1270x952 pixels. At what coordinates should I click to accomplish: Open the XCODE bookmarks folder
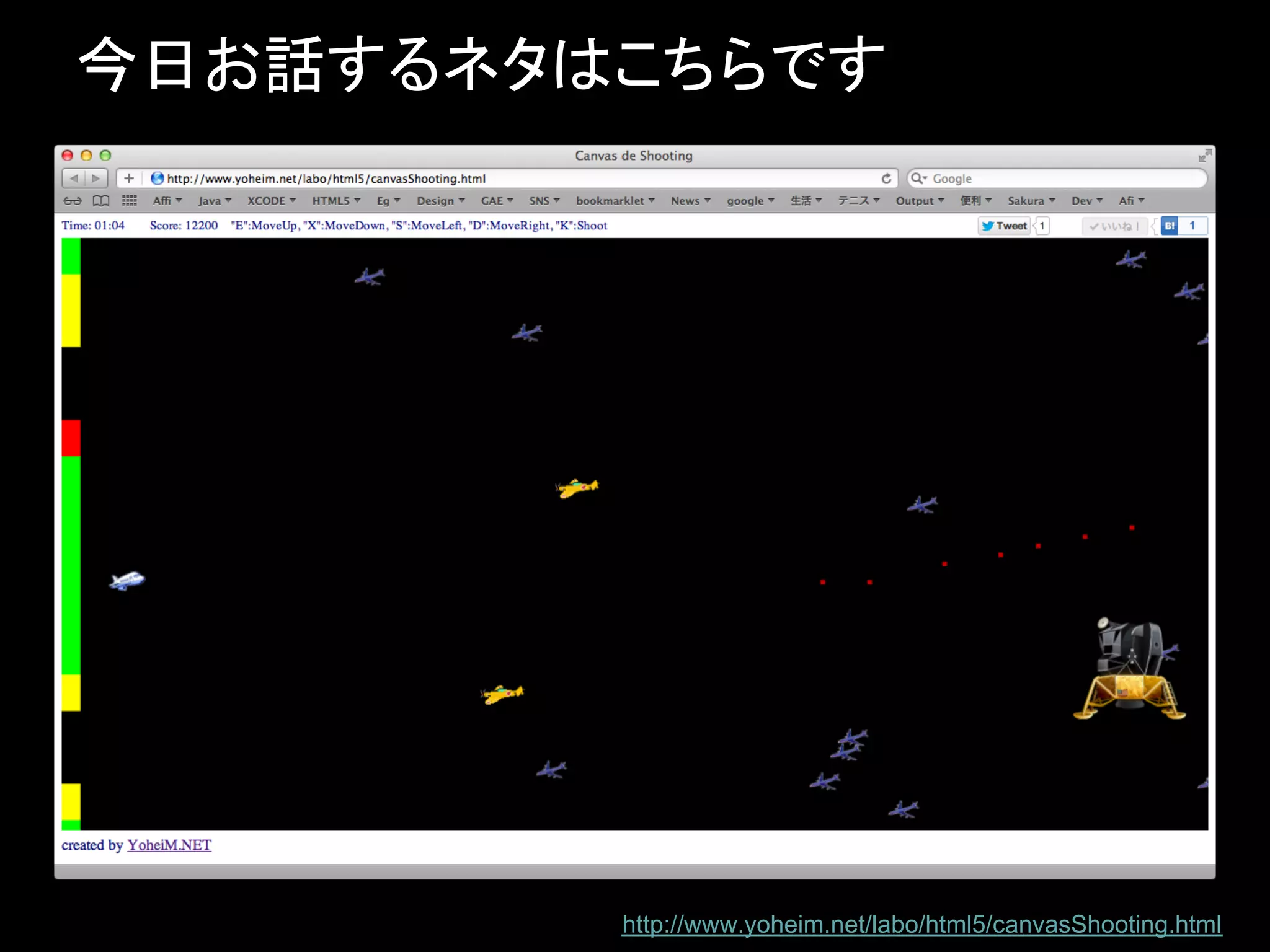tap(272, 201)
